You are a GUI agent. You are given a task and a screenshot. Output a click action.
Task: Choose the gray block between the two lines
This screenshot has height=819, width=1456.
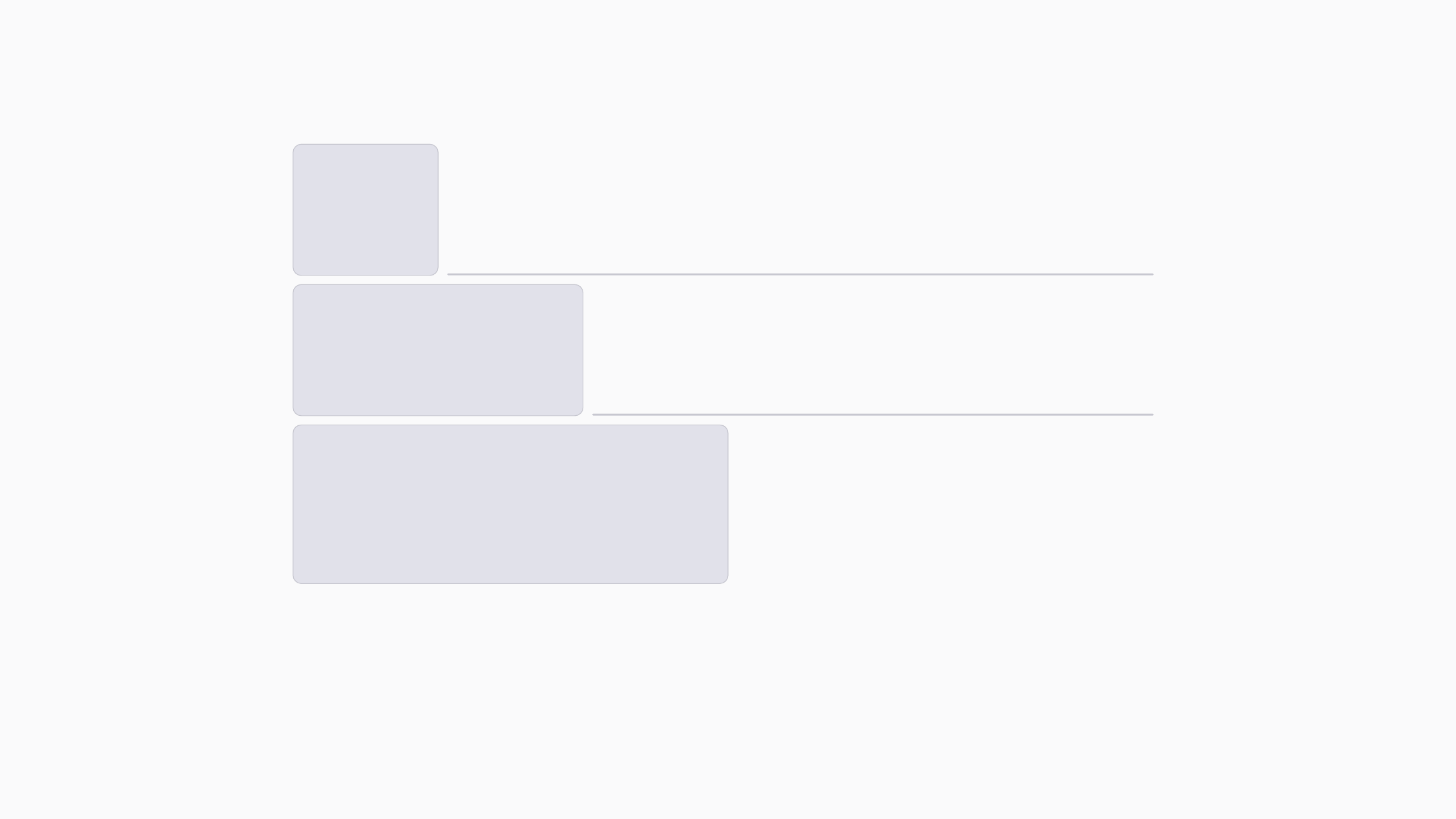point(437,350)
